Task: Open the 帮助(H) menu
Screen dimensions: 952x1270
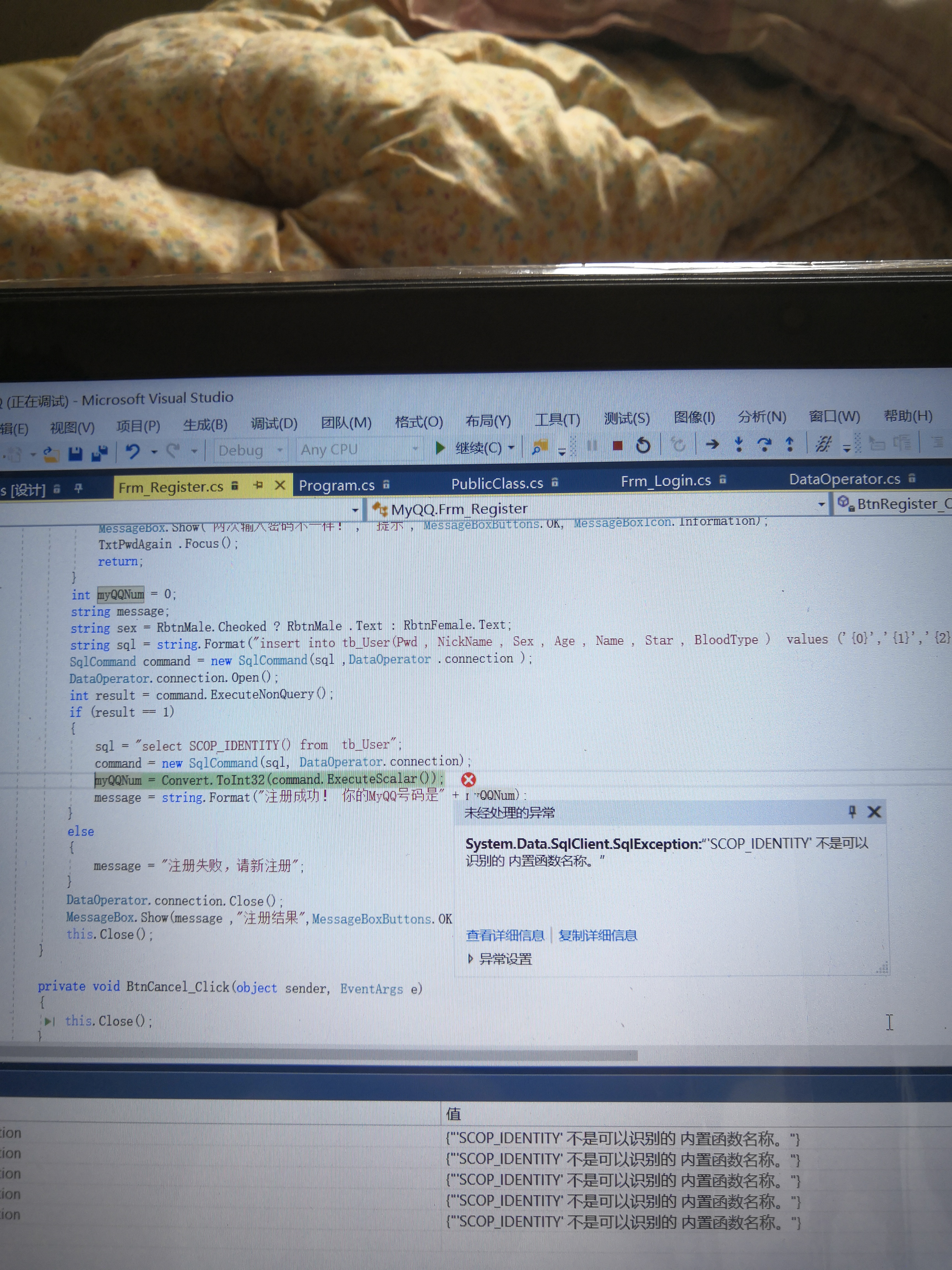Action: pyautogui.click(x=908, y=416)
